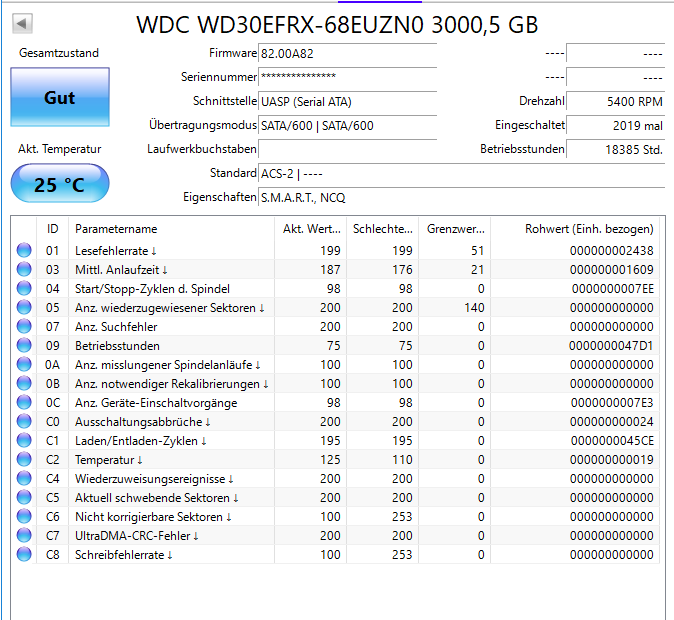Click status orb for Mittl. Anlaufzeit row
The image size is (674, 620).
tap(24, 269)
